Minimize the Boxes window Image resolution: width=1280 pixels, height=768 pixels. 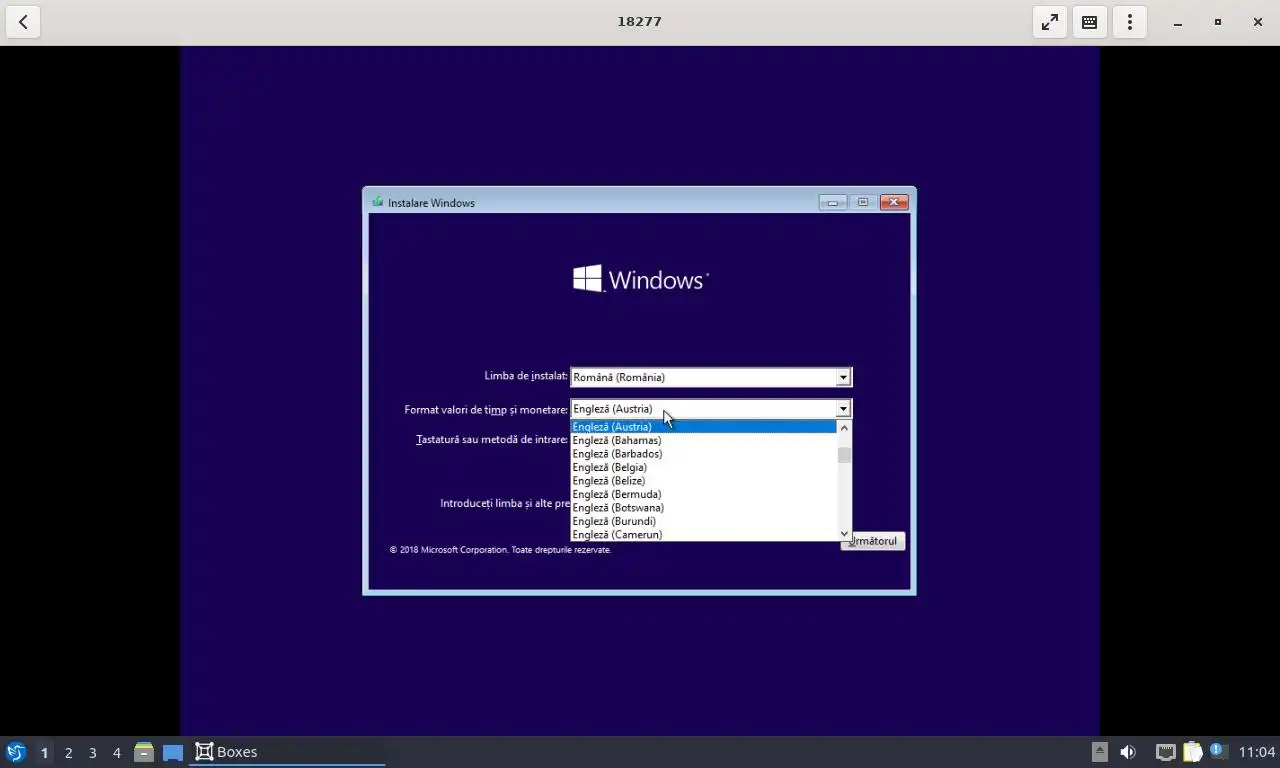[1178, 22]
